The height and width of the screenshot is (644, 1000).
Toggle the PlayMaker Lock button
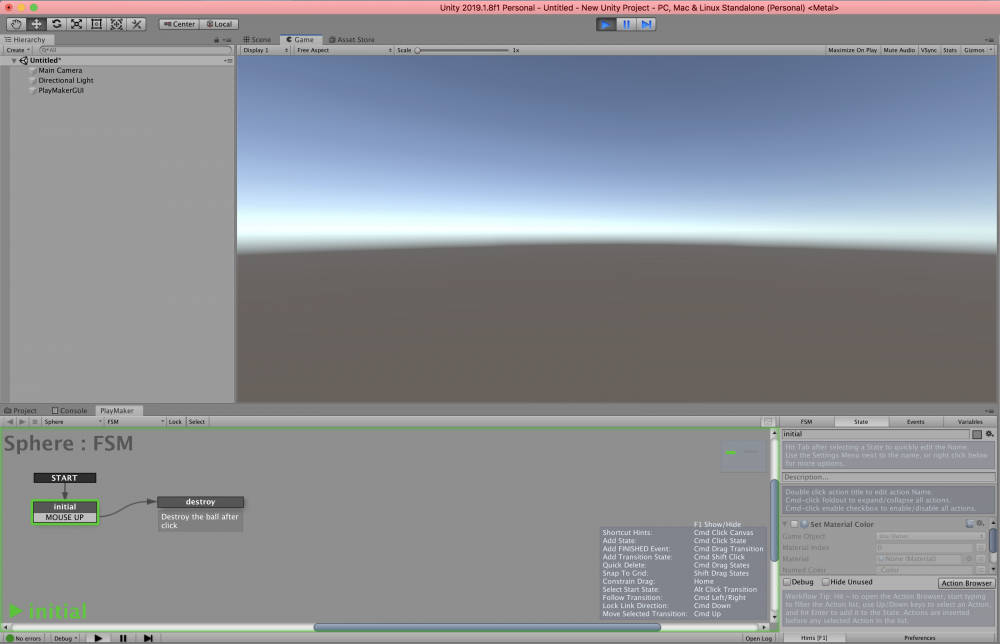coord(175,421)
